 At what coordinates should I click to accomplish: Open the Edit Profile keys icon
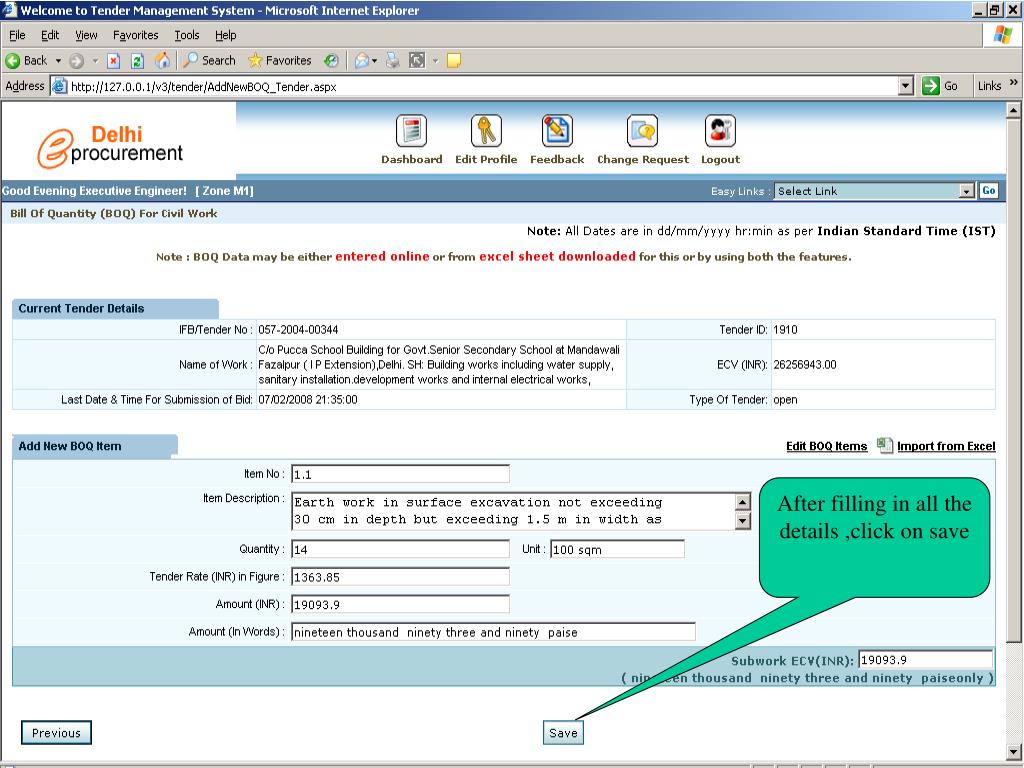click(486, 131)
